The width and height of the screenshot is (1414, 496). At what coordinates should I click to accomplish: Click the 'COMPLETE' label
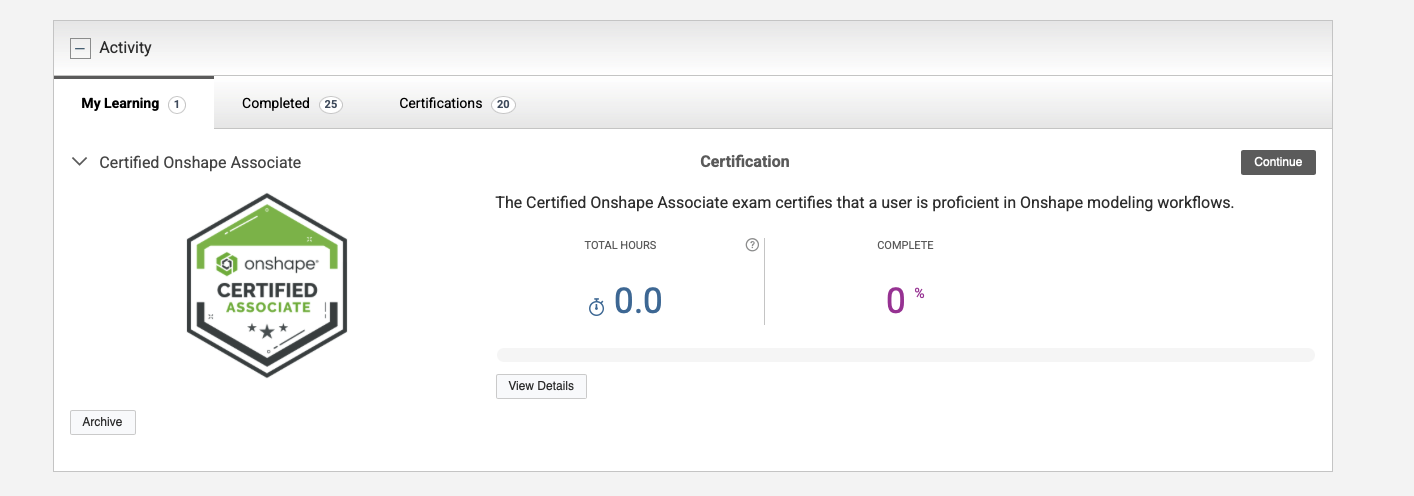coord(905,245)
